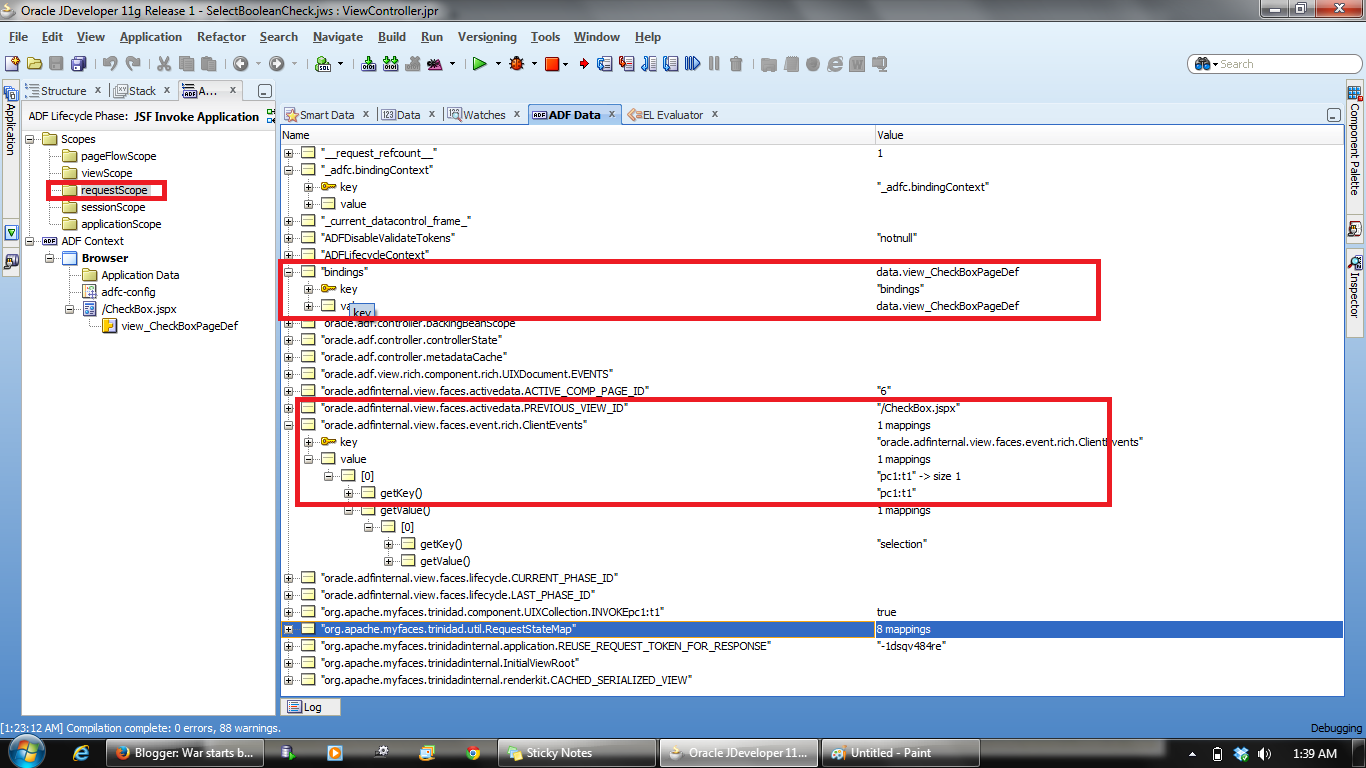
Task: Run the application with the green Run icon
Action: pos(480,63)
